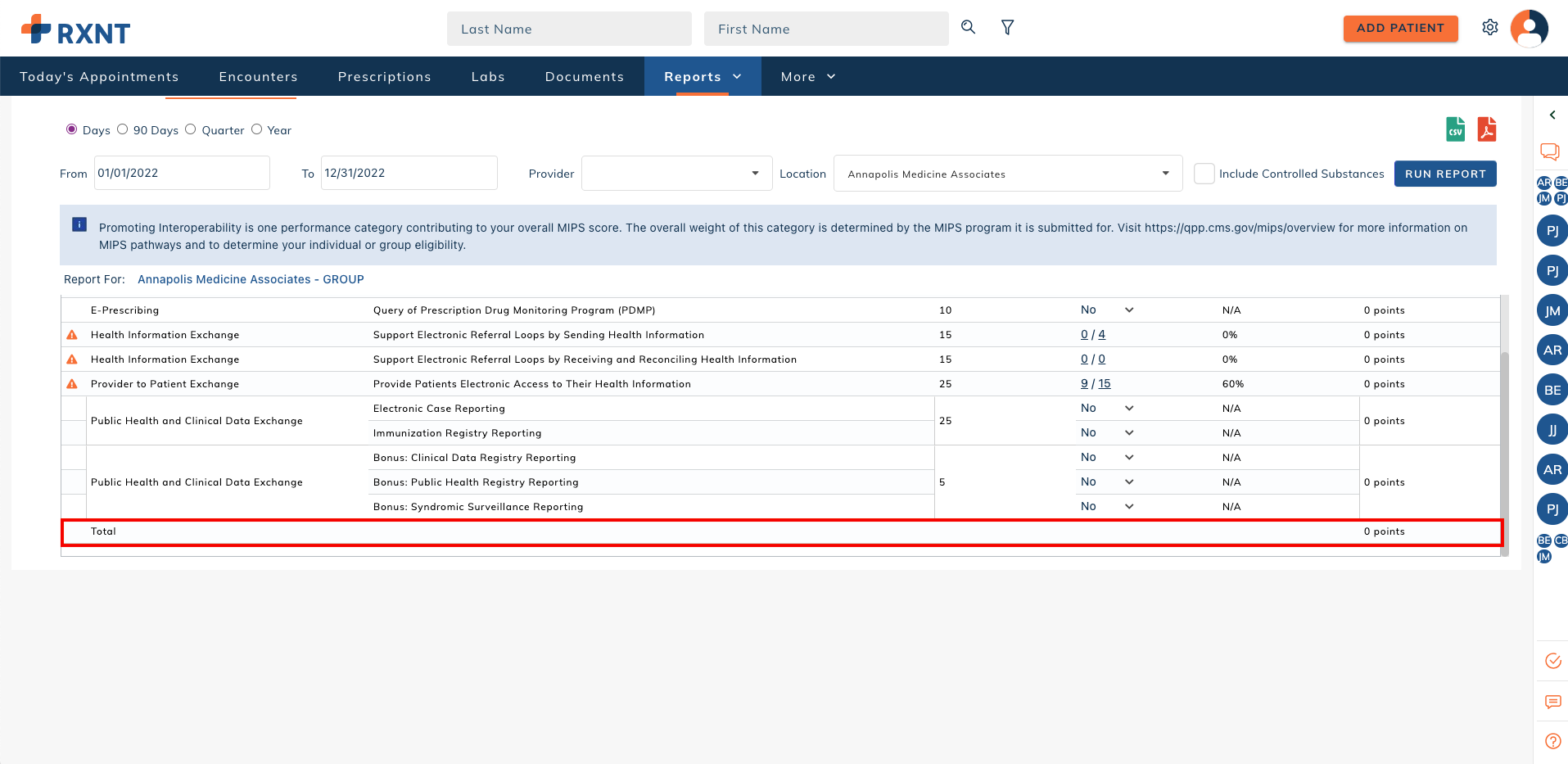The width and height of the screenshot is (1568, 764).
Task: Open the settings gear
Action: (x=1490, y=28)
